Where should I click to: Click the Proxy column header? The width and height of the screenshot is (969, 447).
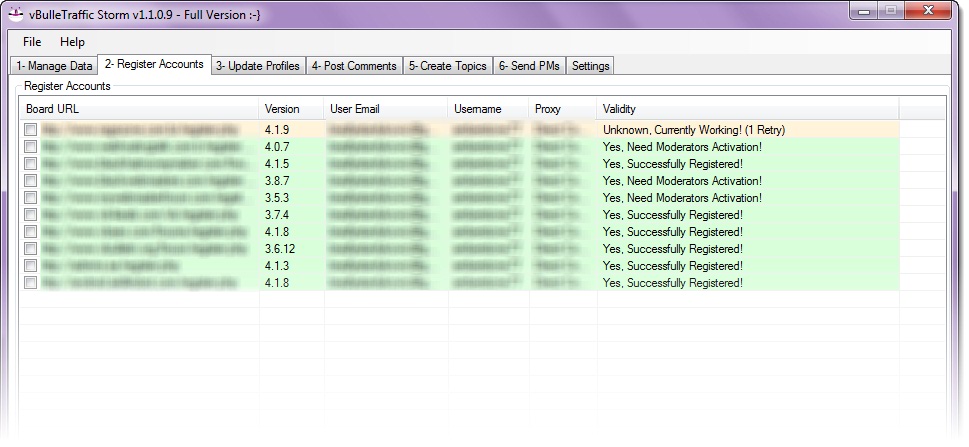tap(561, 109)
